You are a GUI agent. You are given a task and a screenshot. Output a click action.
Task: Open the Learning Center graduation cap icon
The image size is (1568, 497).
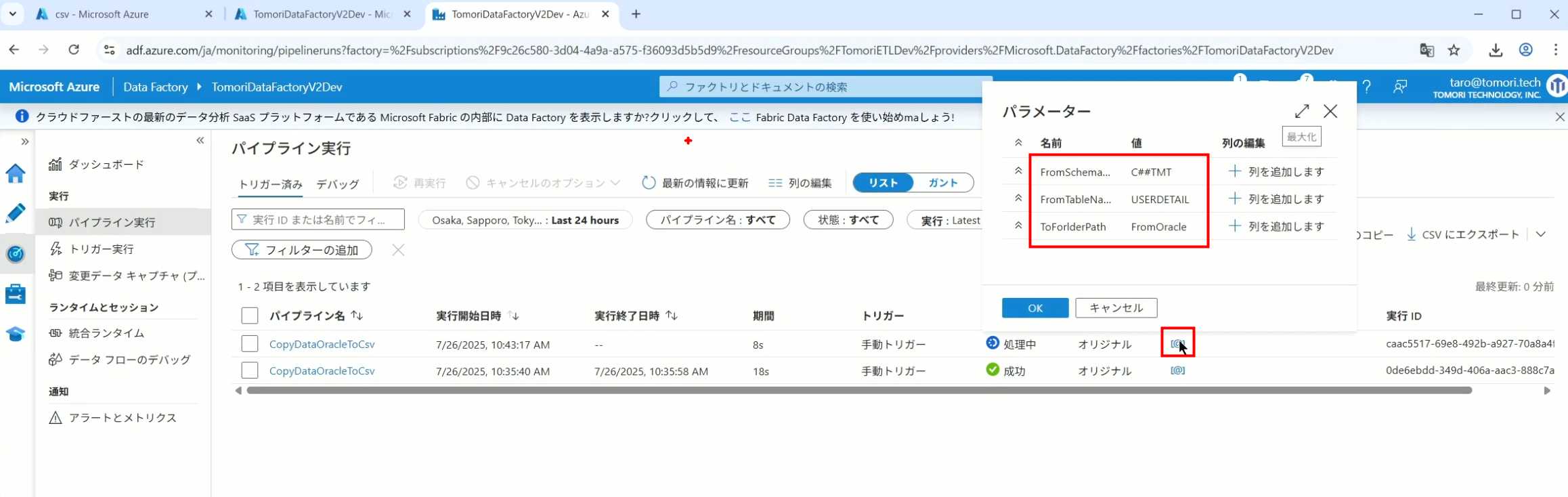click(15, 334)
